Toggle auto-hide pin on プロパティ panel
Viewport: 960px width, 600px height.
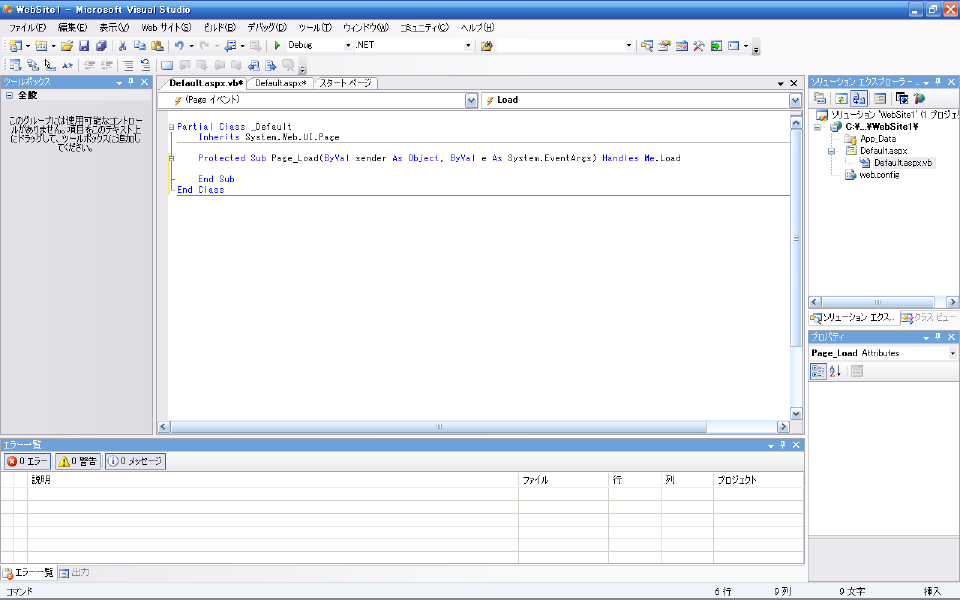click(938, 337)
